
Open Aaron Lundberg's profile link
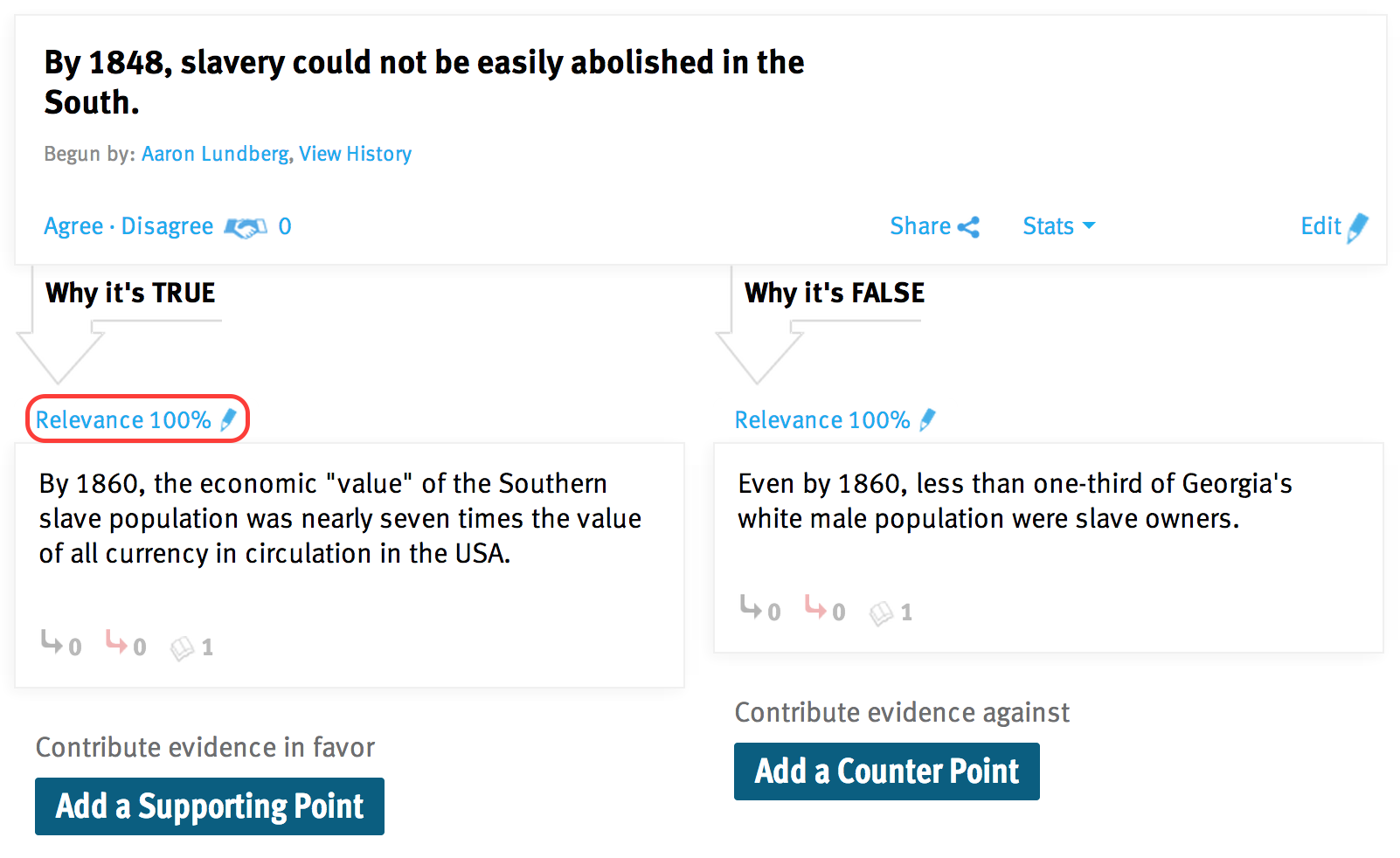click(215, 154)
